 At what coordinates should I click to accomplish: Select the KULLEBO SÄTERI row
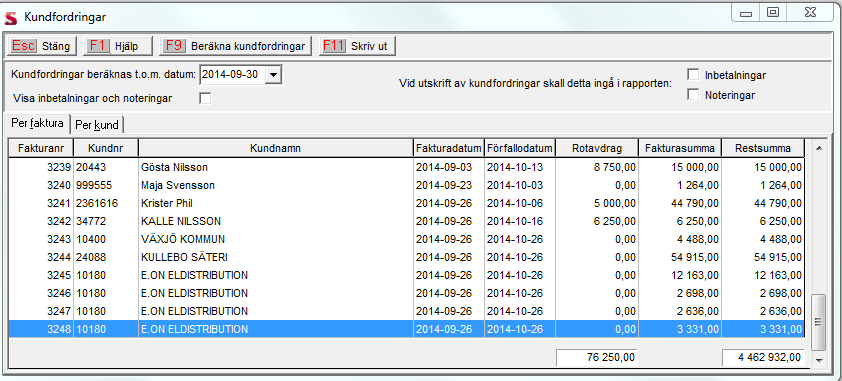click(407, 258)
